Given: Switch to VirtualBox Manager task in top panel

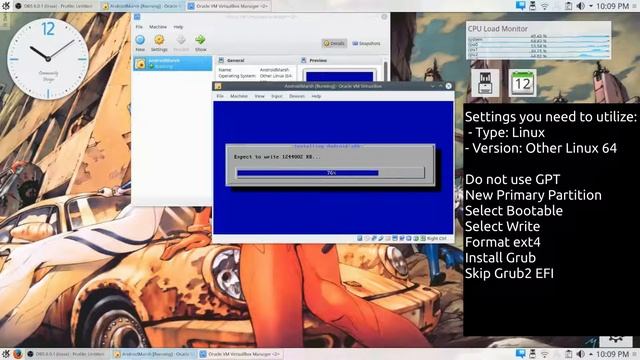Looking at the screenshot, I should pos(229,6).
